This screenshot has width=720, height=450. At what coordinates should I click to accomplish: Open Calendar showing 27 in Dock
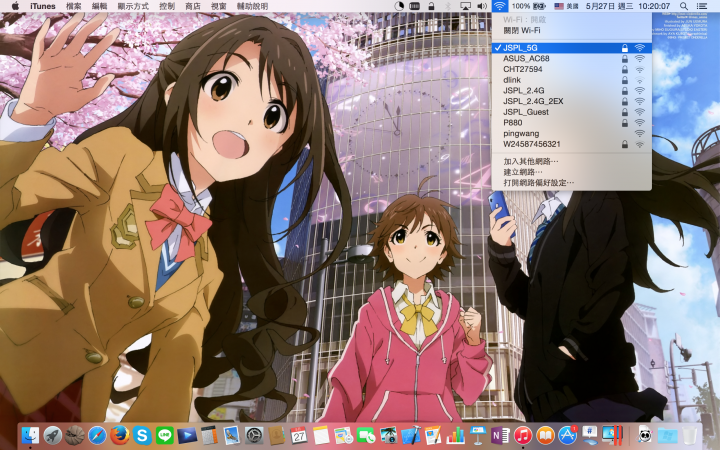(299, 435)
